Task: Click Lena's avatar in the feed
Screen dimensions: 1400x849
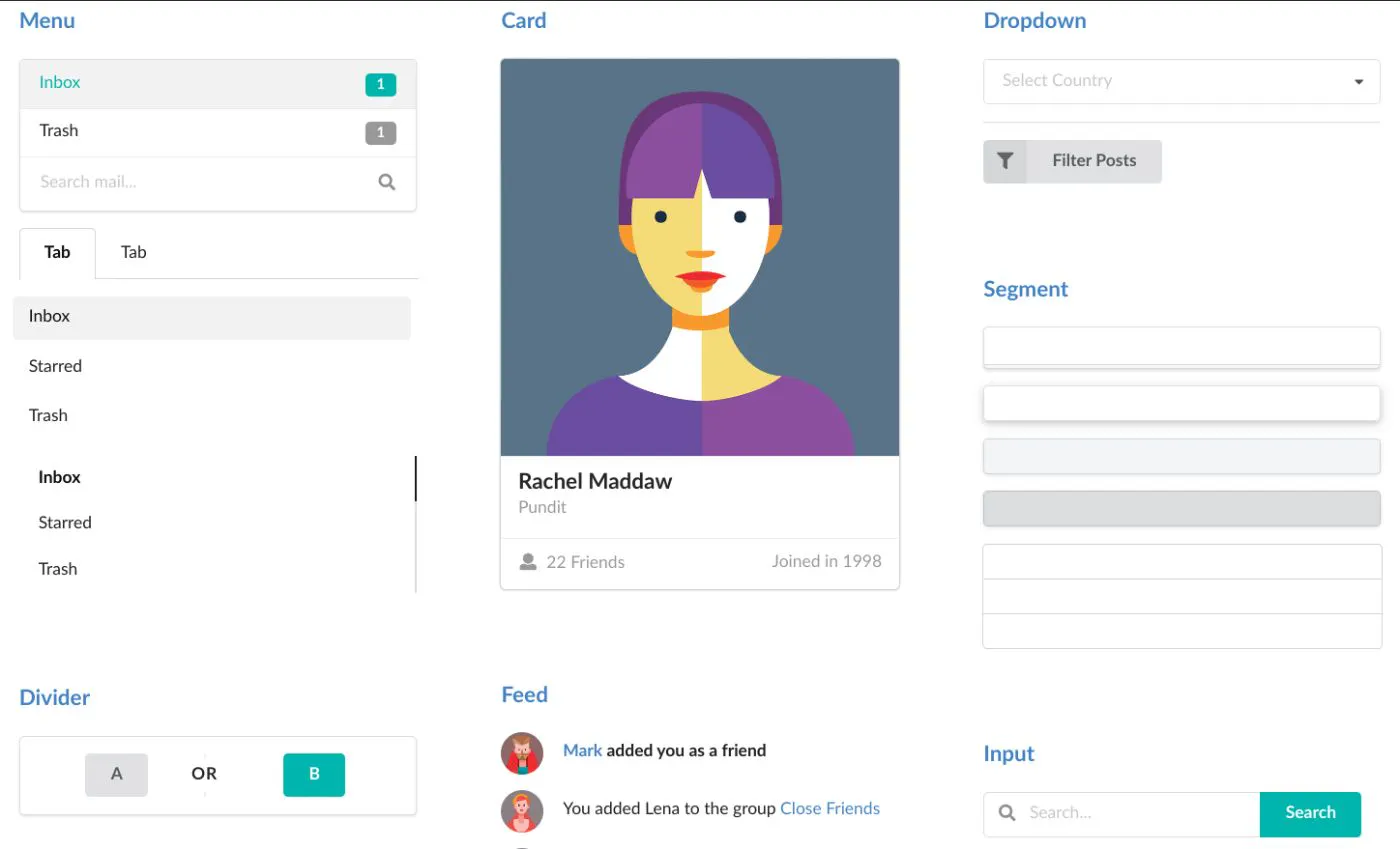Action: click(x=522, y=811)
